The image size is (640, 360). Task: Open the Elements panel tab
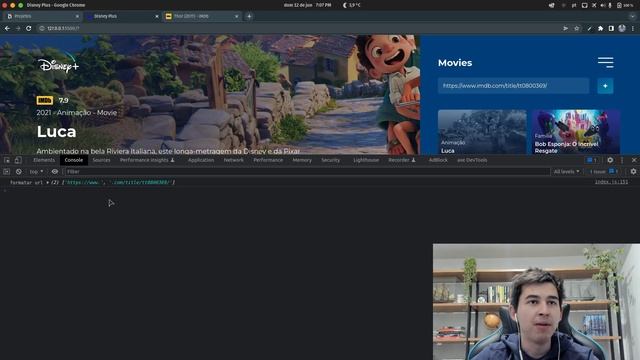(44, 160)
